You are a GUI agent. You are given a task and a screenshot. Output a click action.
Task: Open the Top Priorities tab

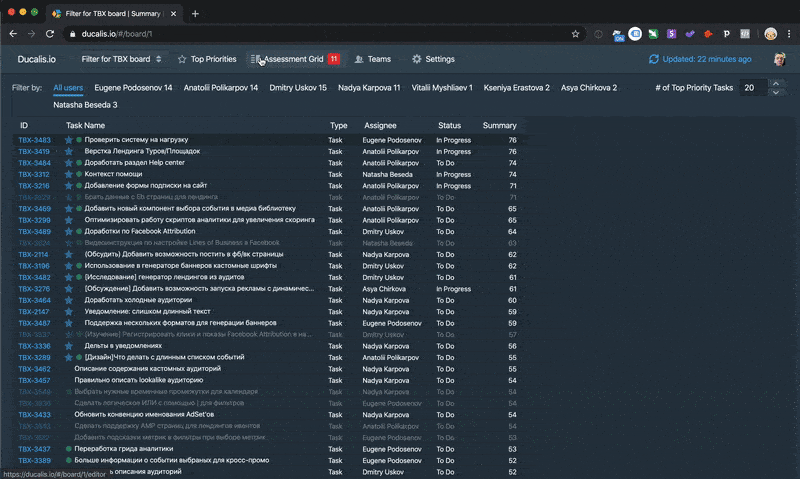tap(206, 59)
